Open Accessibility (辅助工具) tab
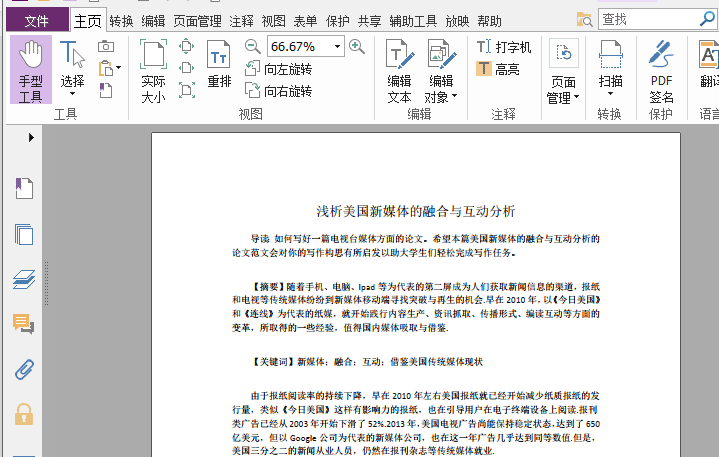Screen dimensions: 719x457 click(x=413, y=21)
